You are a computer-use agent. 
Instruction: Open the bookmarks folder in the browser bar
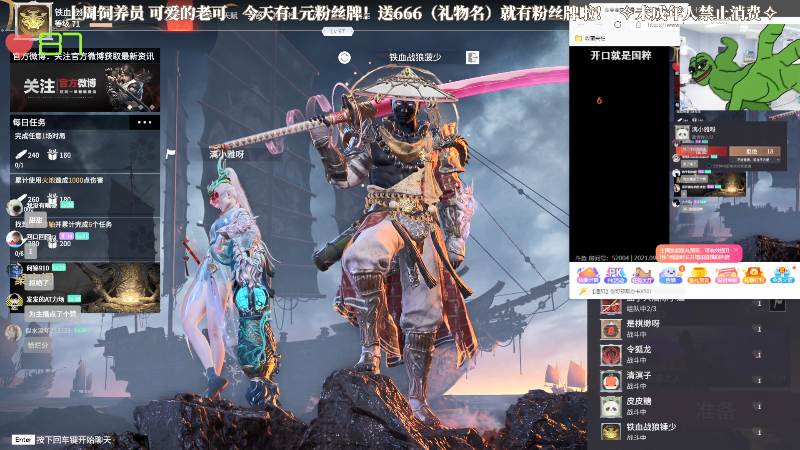point(590,38)
